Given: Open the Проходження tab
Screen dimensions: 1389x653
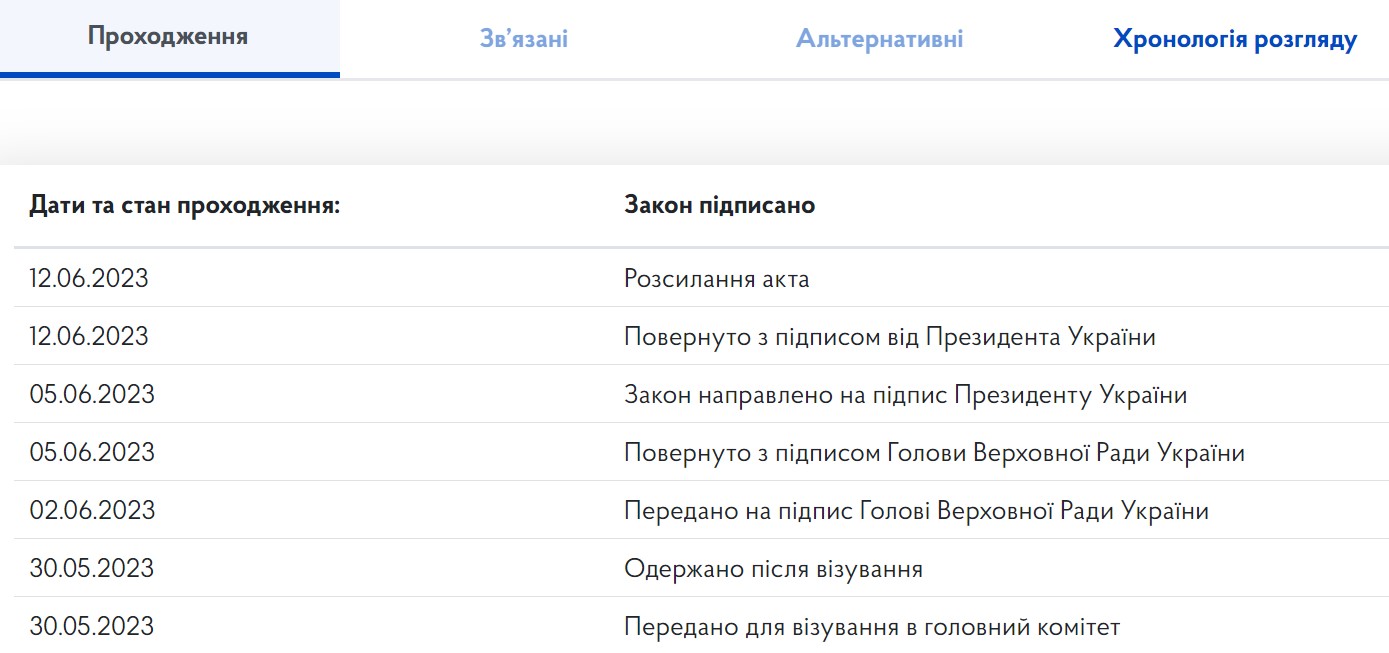Looking at the screenshot, I should pyautogui.click(x=168, y=38).
